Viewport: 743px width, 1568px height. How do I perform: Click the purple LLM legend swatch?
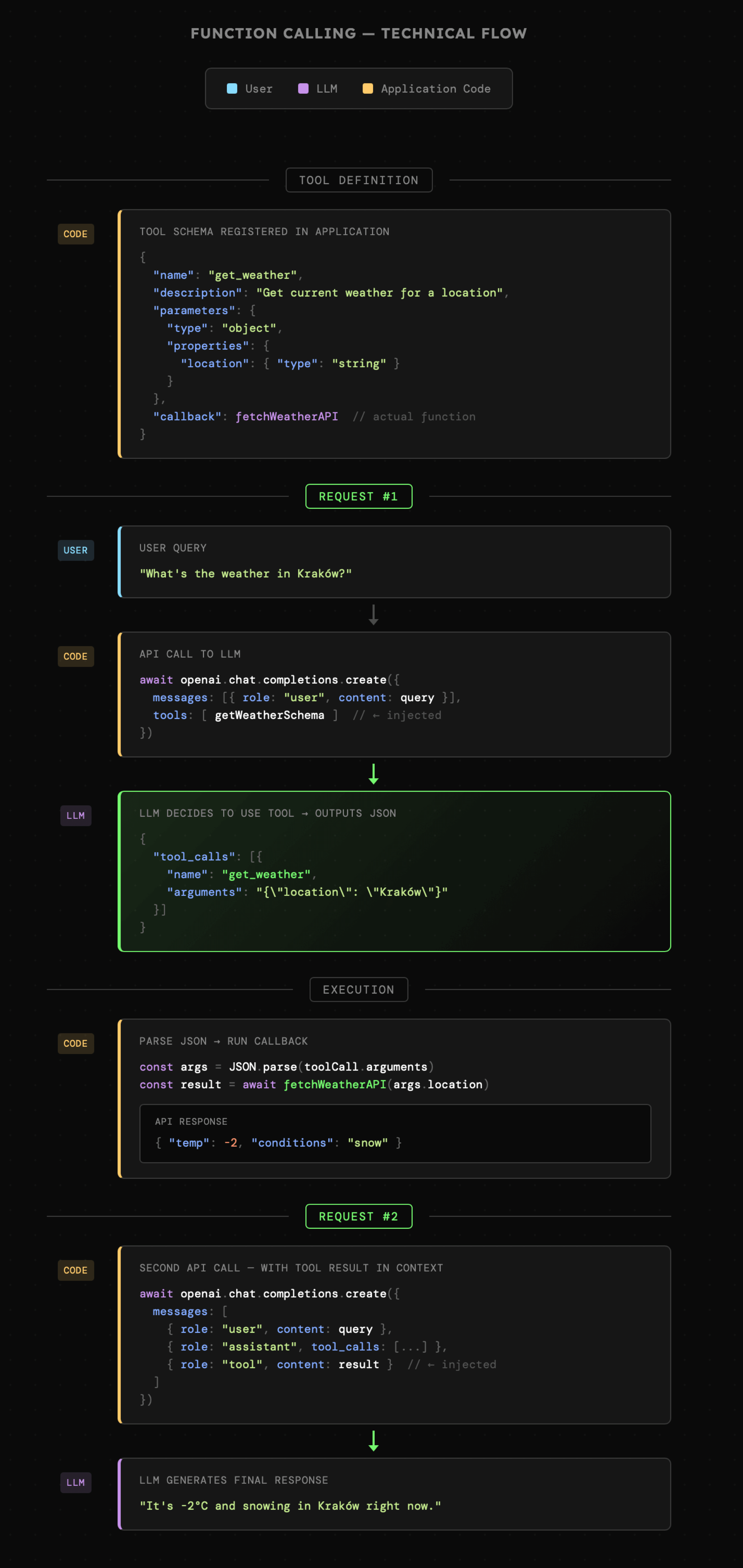[303, 89]
